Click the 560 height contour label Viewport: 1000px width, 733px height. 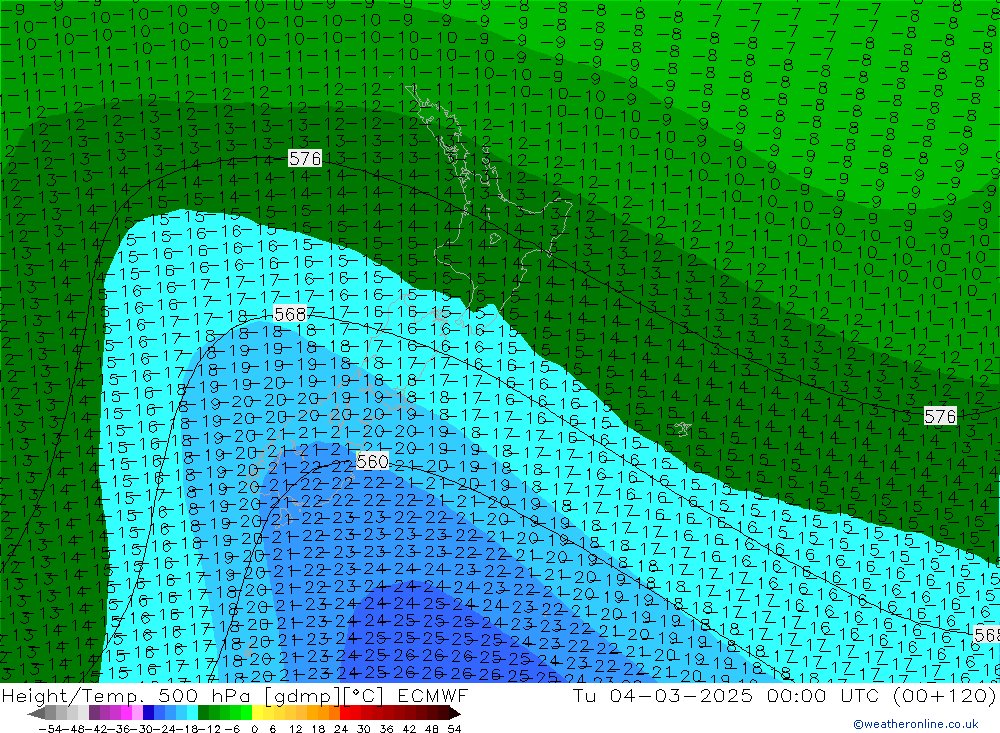(372, 461)
